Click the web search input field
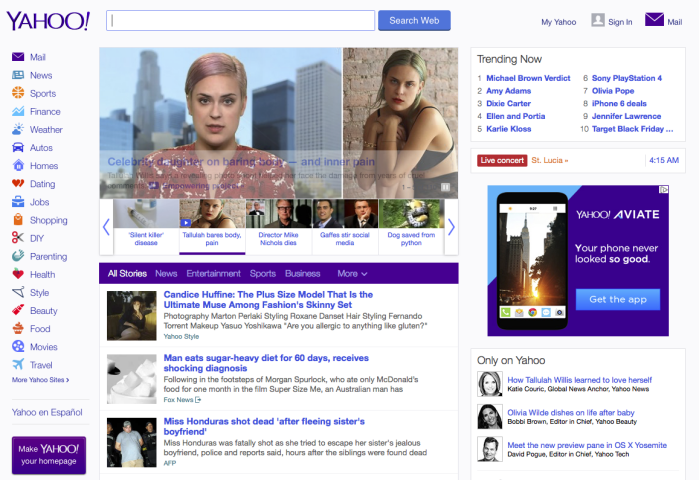The height and width of the screenshot is (480, 699). coord(240,21)
